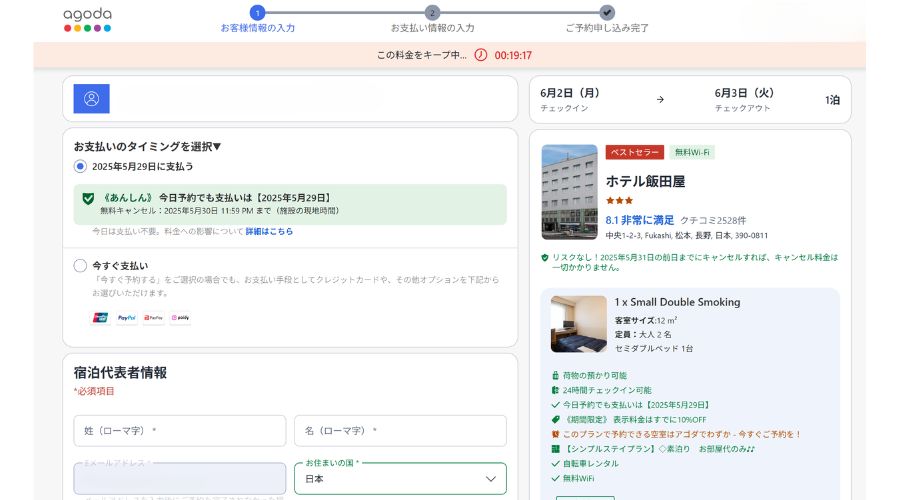Click the 名（ローマ字） input field
900x500 pixels.
(x=400, y=431)
